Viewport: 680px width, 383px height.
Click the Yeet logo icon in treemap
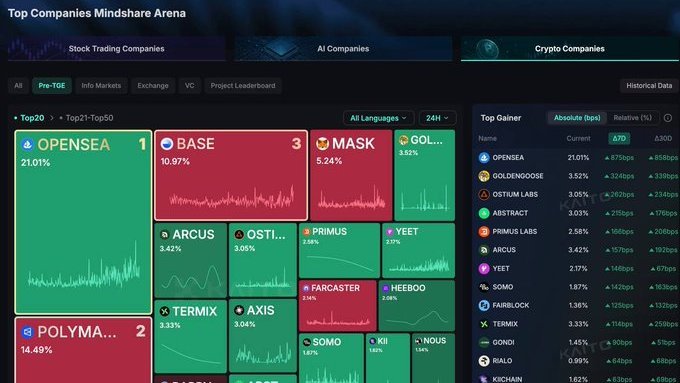tap(389, 232)
